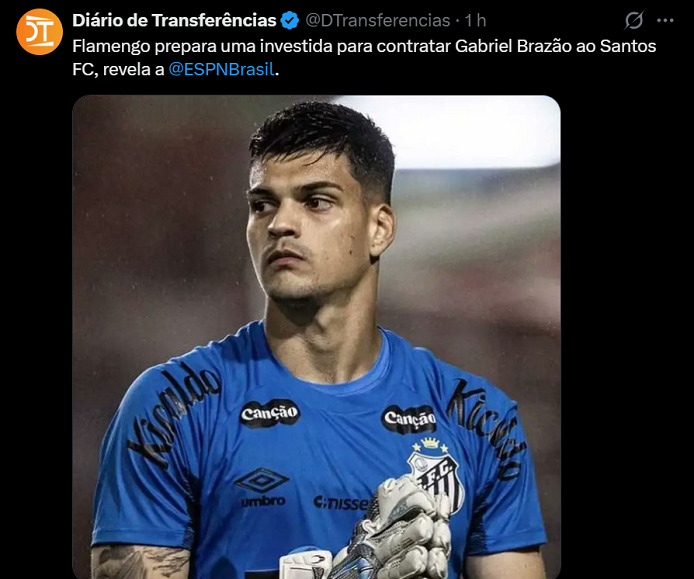Open the post via the 1 h timestamp

coord(475,20)
